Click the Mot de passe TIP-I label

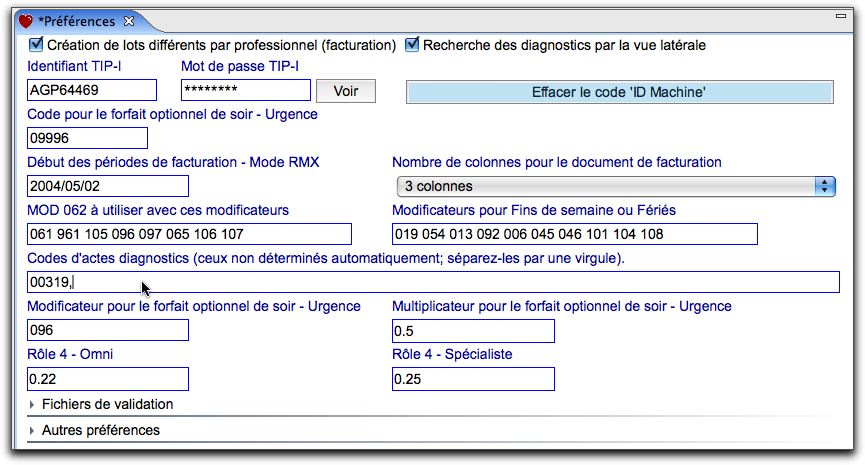tap(240, 66)
